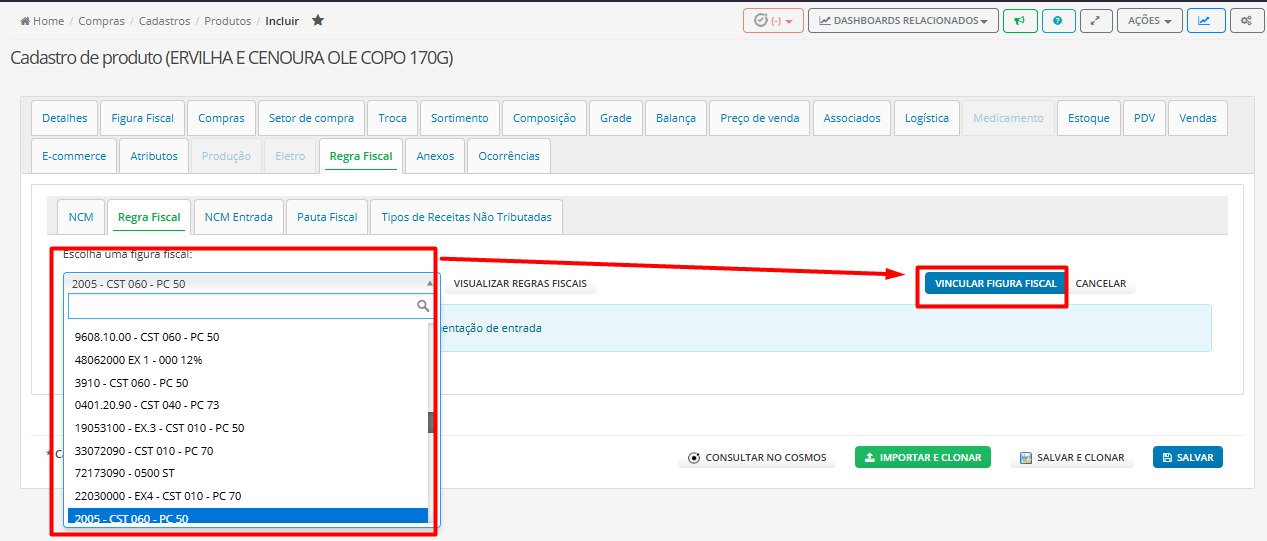The height and width of the screenshot is (541, 1267).
Task: Choose option 0401.20.90 - CST 040 - PC 73
Action: pos(147,405)
